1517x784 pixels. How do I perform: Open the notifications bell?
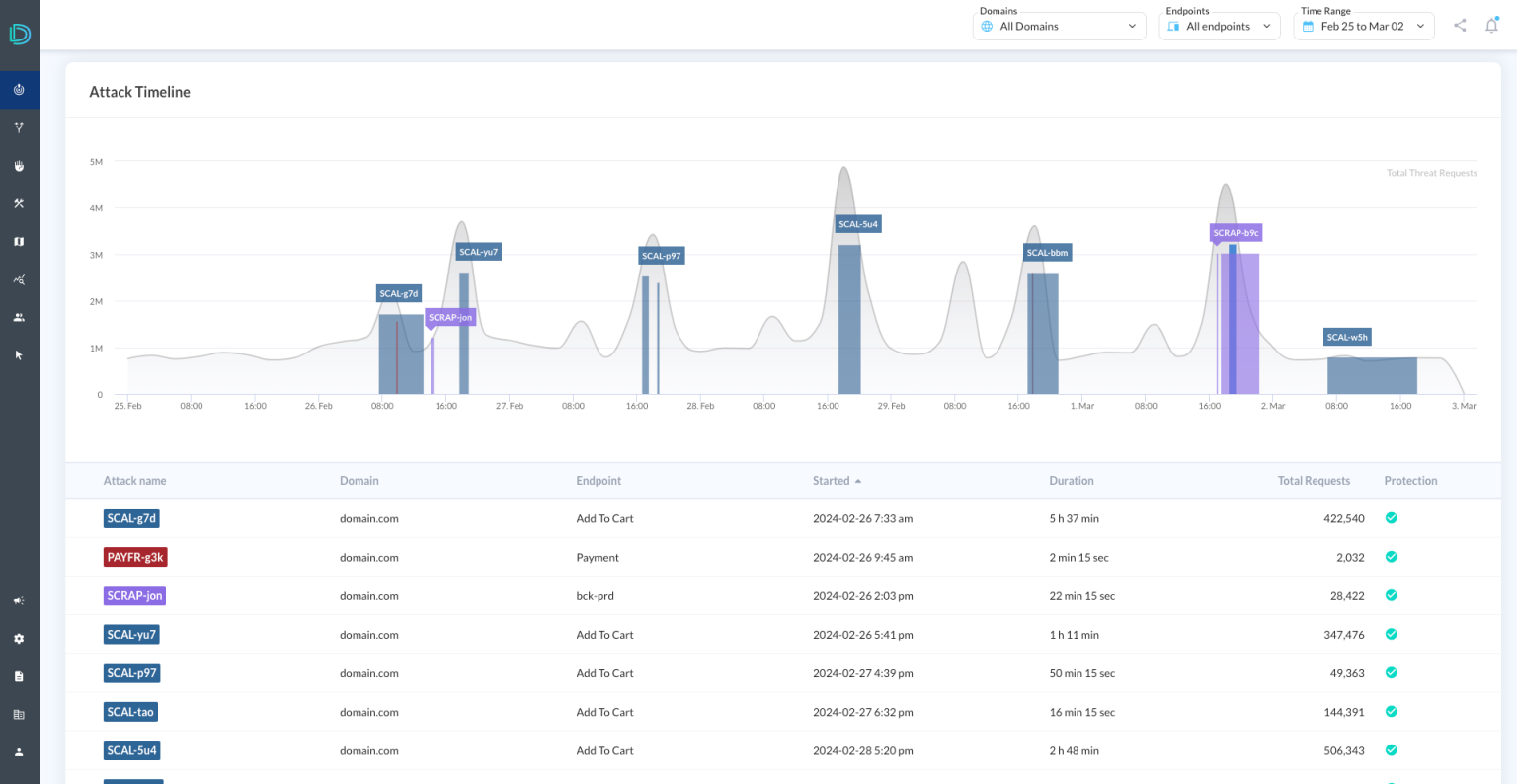[x=1491, y=25]
